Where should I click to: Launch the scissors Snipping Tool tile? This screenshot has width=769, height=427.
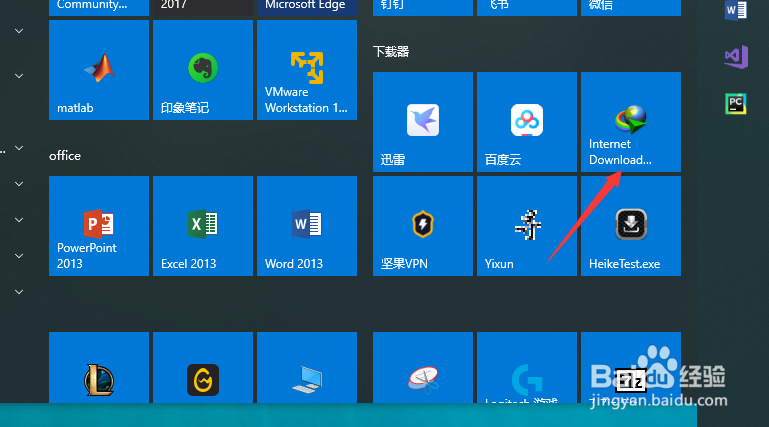(423, 368)
